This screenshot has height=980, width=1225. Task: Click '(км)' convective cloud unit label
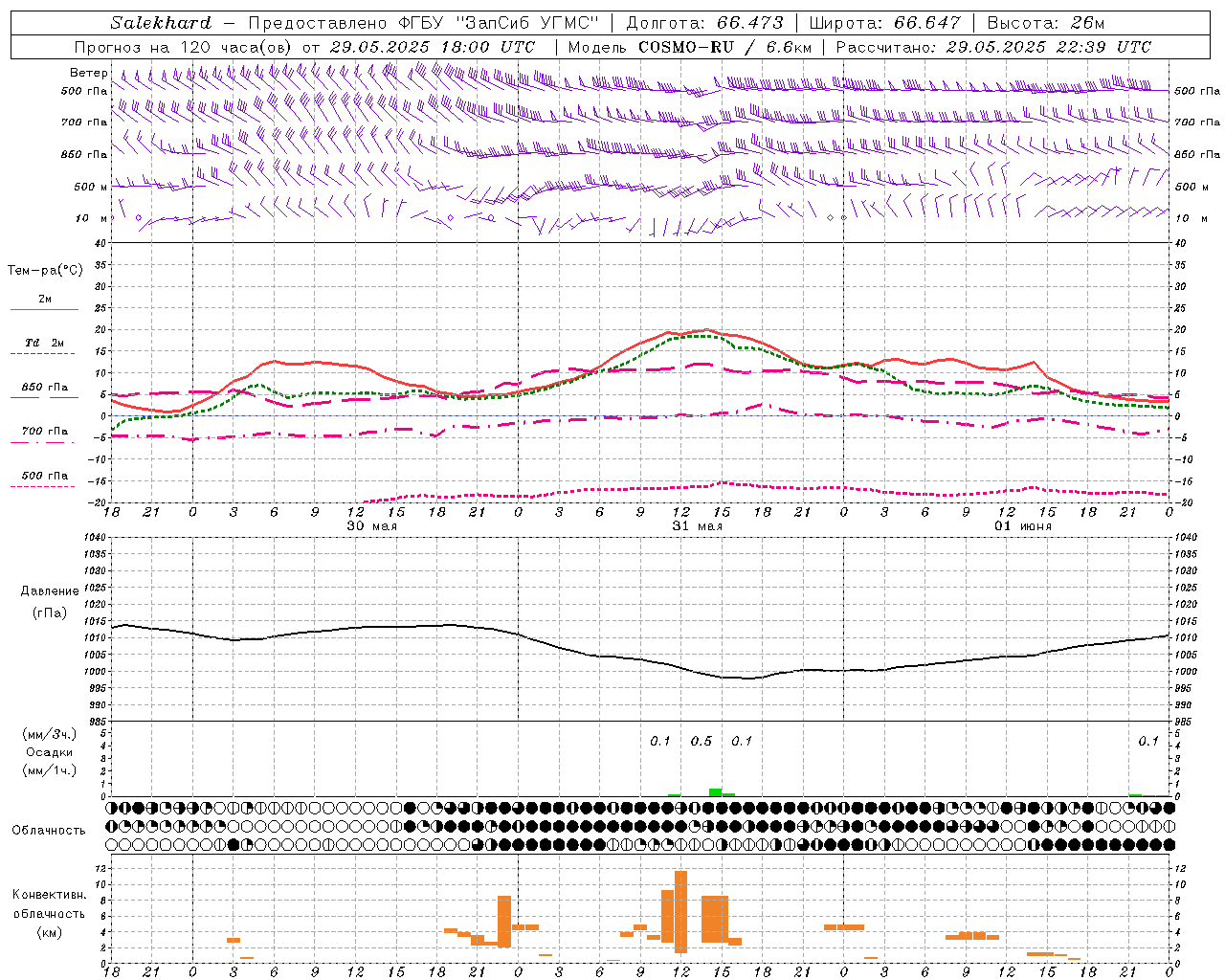(x=49, y=932)
